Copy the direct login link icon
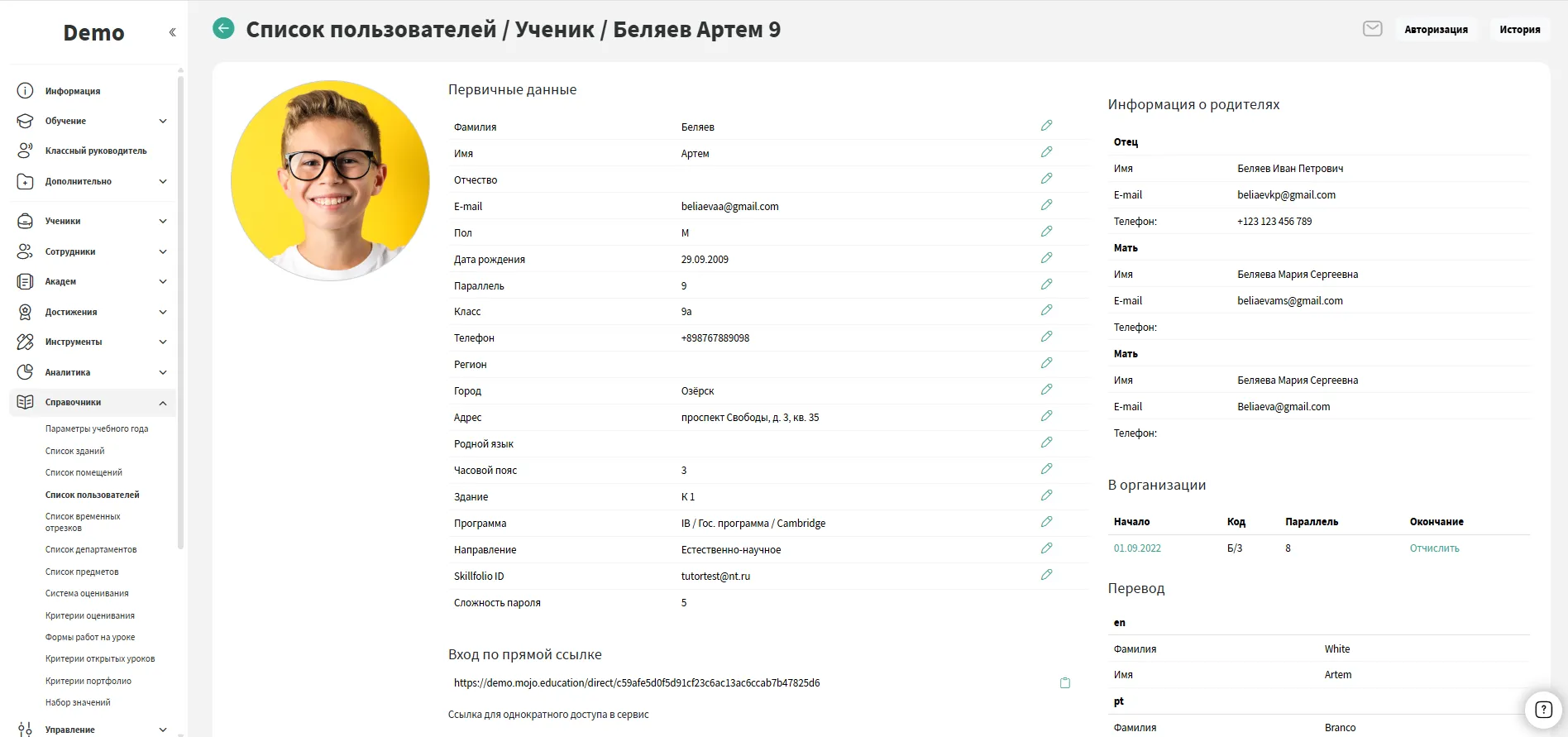This screenshot has height=737, width=1568. click(1065, 683)
